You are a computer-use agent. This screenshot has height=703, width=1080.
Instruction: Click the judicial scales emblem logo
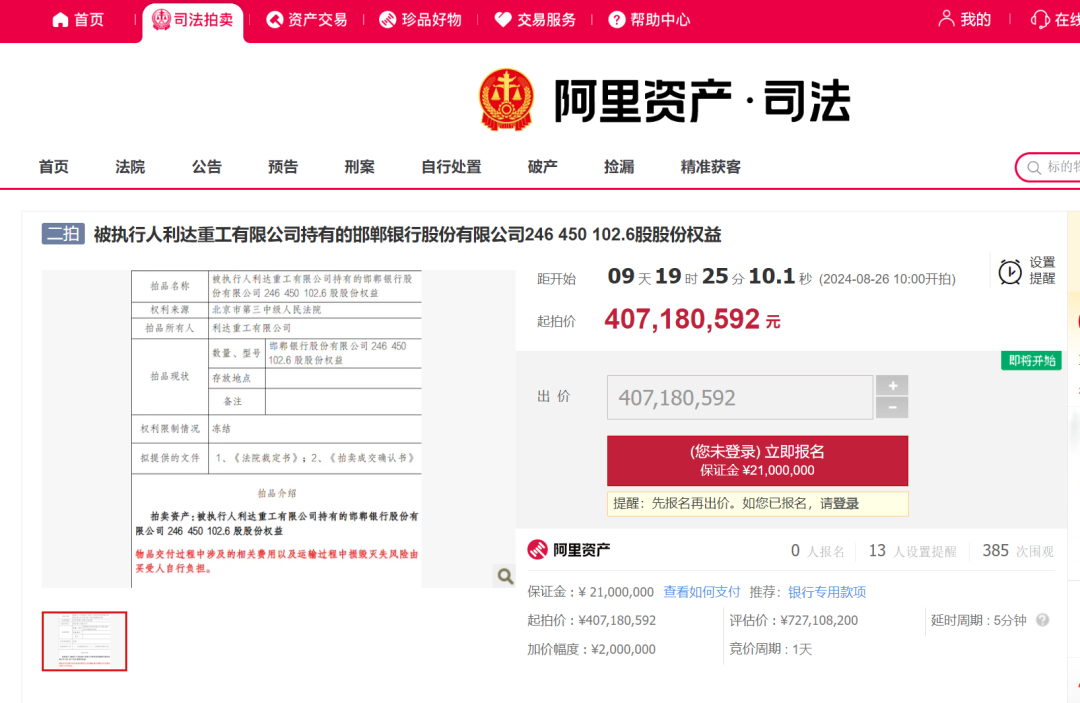tap(506, 100)
